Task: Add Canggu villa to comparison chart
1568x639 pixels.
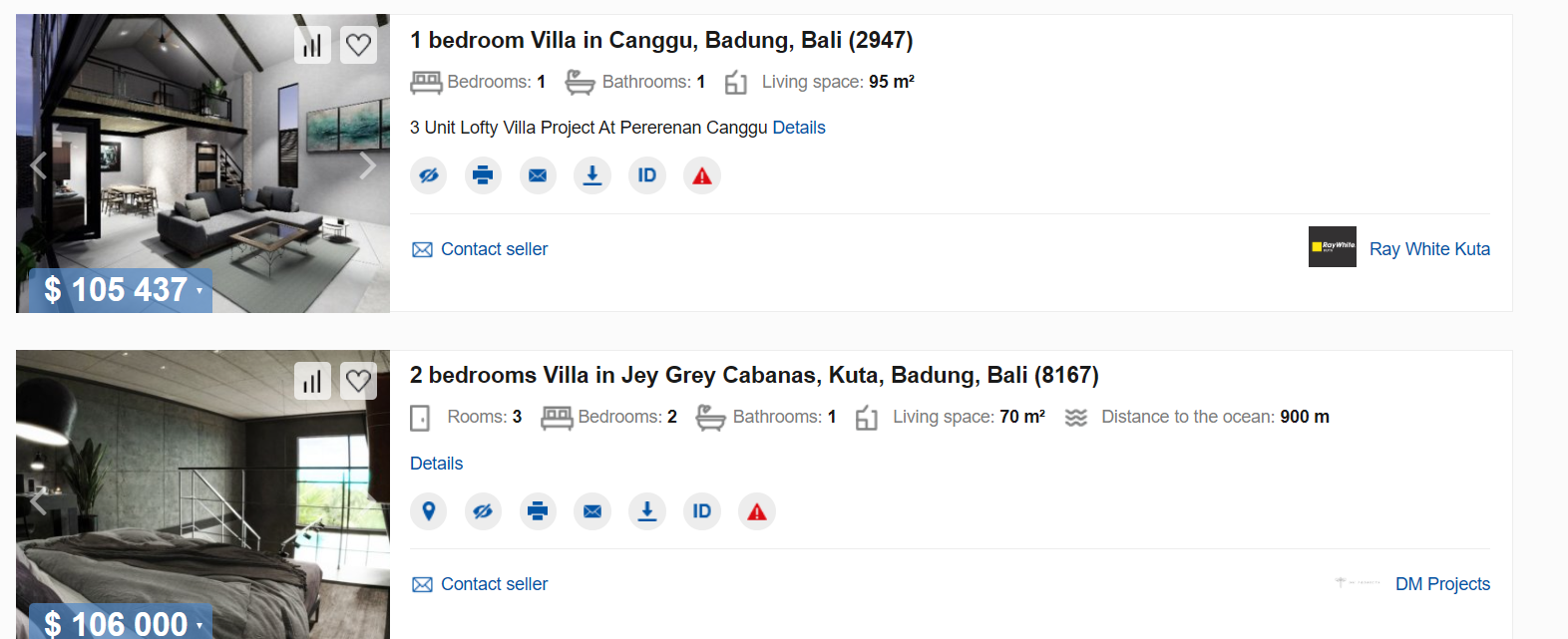Action: pyautogui.click(x=312, y=45)
